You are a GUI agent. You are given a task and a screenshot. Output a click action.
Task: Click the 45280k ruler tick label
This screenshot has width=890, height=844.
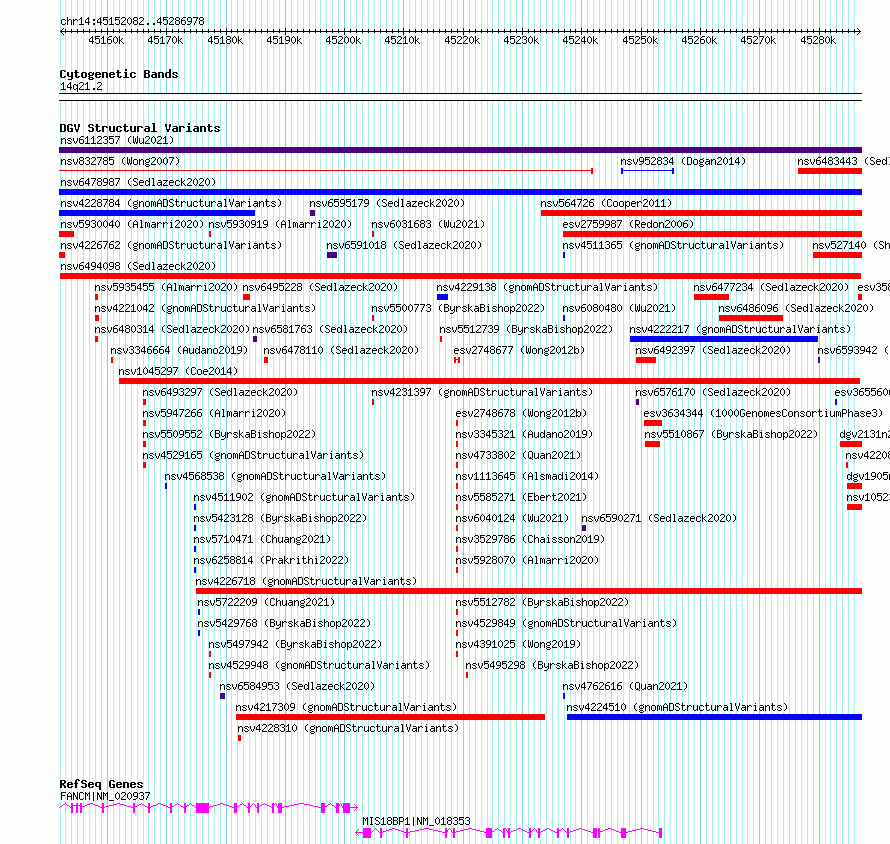click(x=818, y=40)
